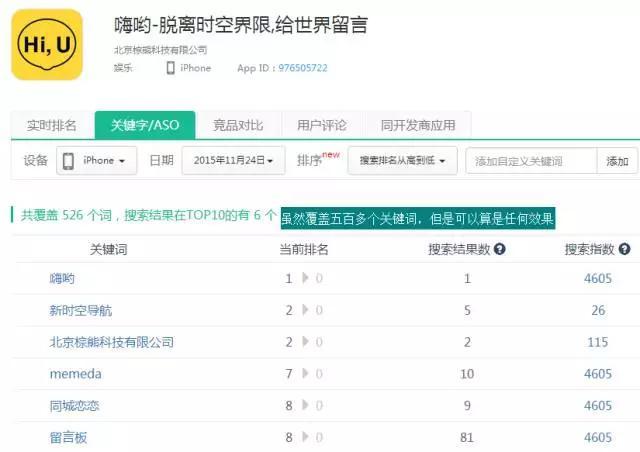Select the 关键字/ASO tab

point(145,125)
